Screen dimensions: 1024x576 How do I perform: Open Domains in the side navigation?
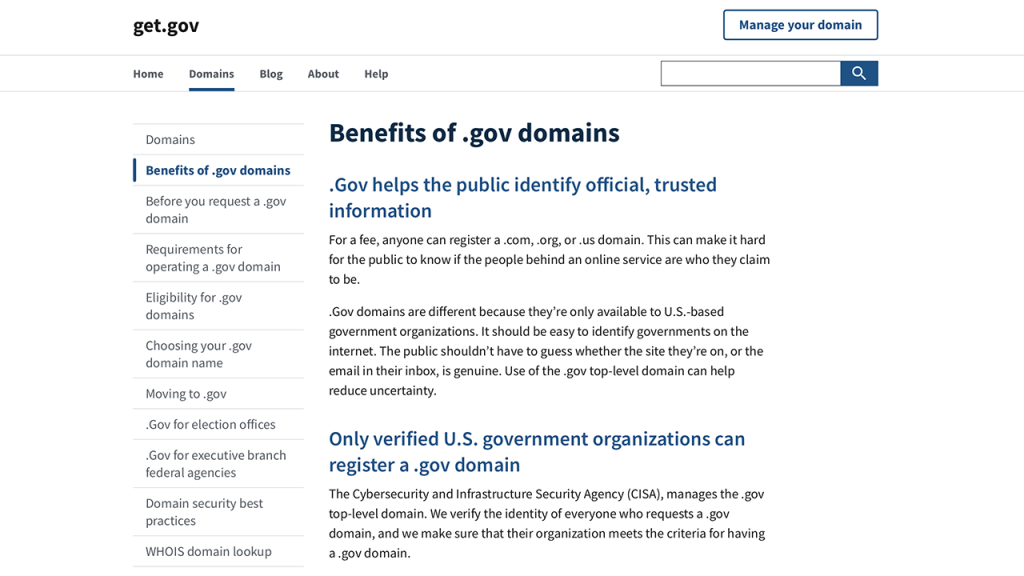[218, 139]
